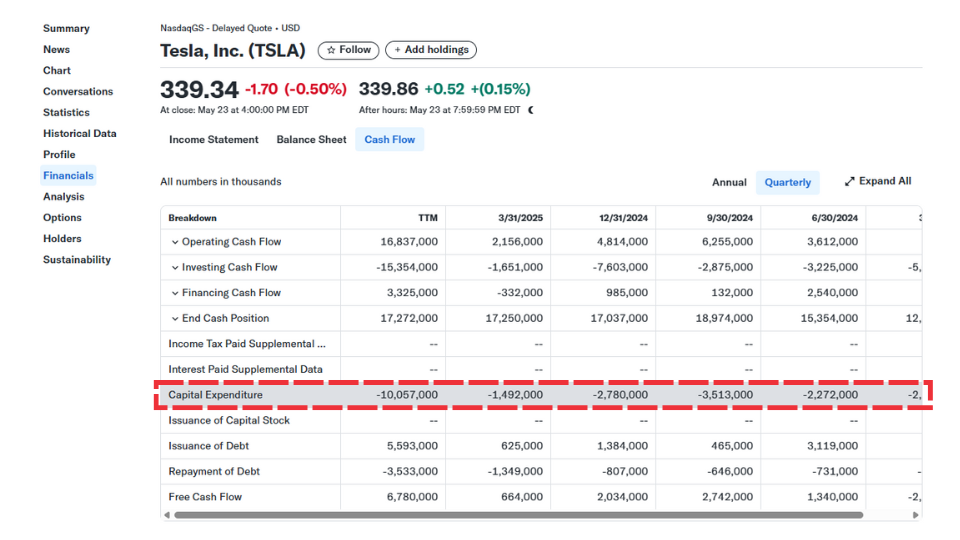Click the Tesla, Inc. (TSLA) title

point(233,51)
